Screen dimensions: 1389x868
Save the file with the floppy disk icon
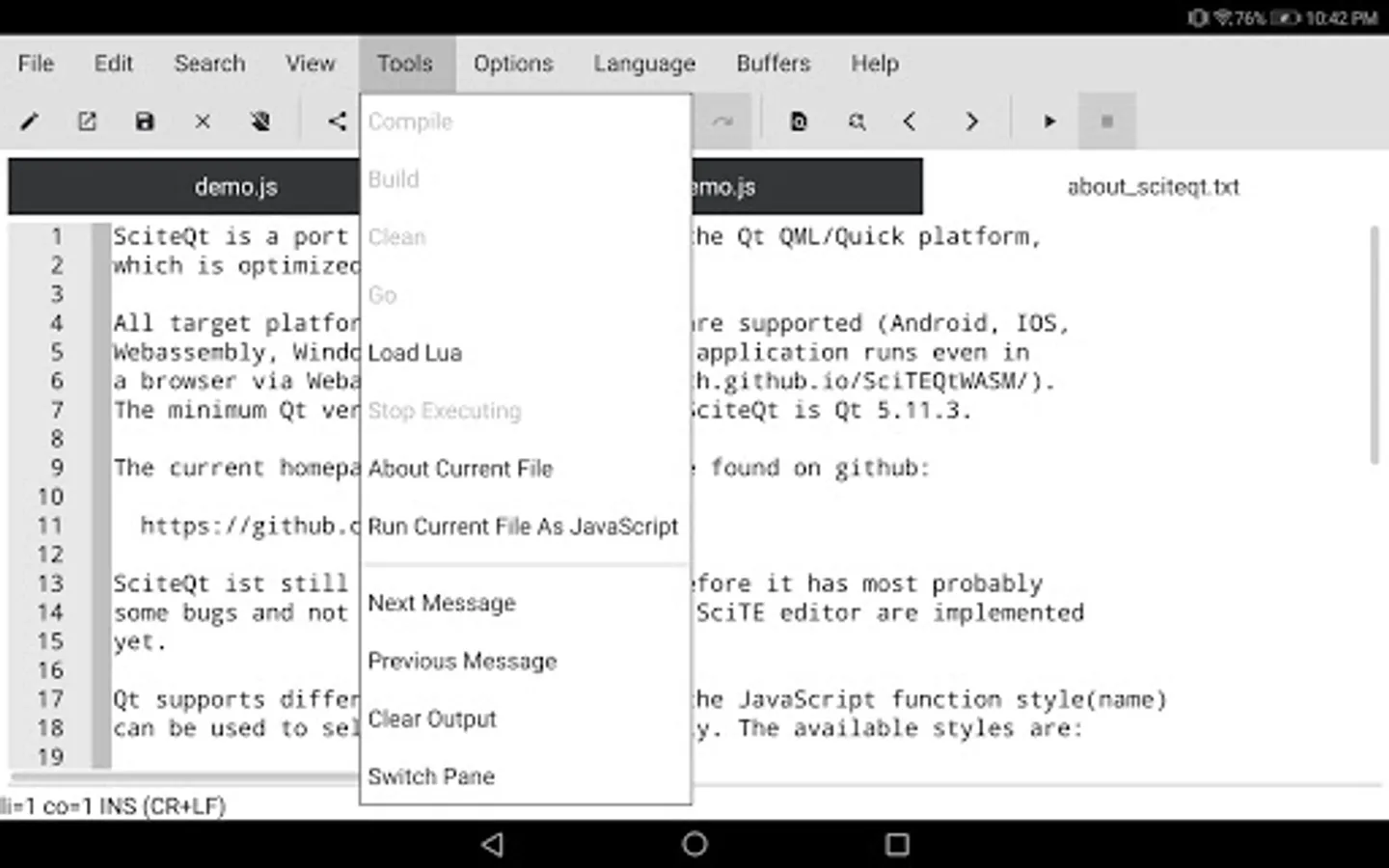click(145, 122)
